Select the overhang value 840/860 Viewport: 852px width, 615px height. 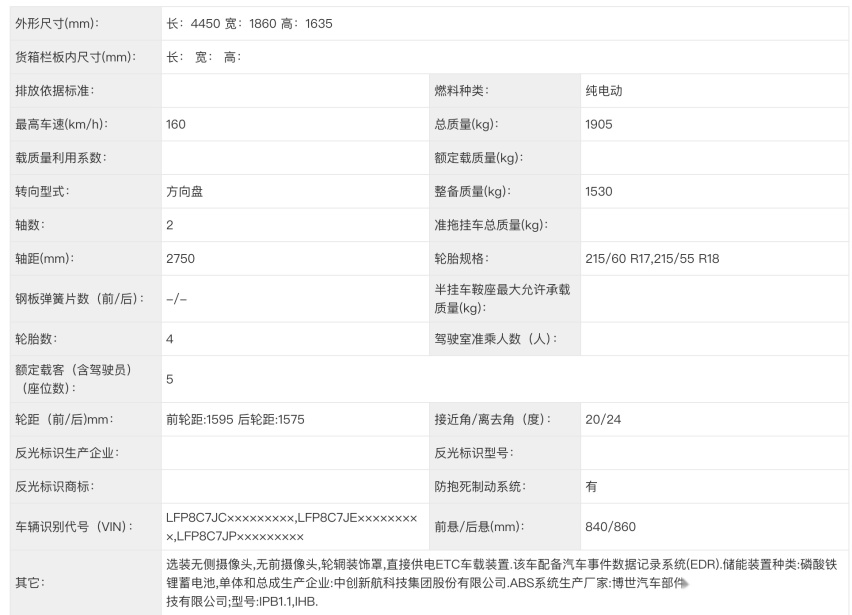pos(610,527)
